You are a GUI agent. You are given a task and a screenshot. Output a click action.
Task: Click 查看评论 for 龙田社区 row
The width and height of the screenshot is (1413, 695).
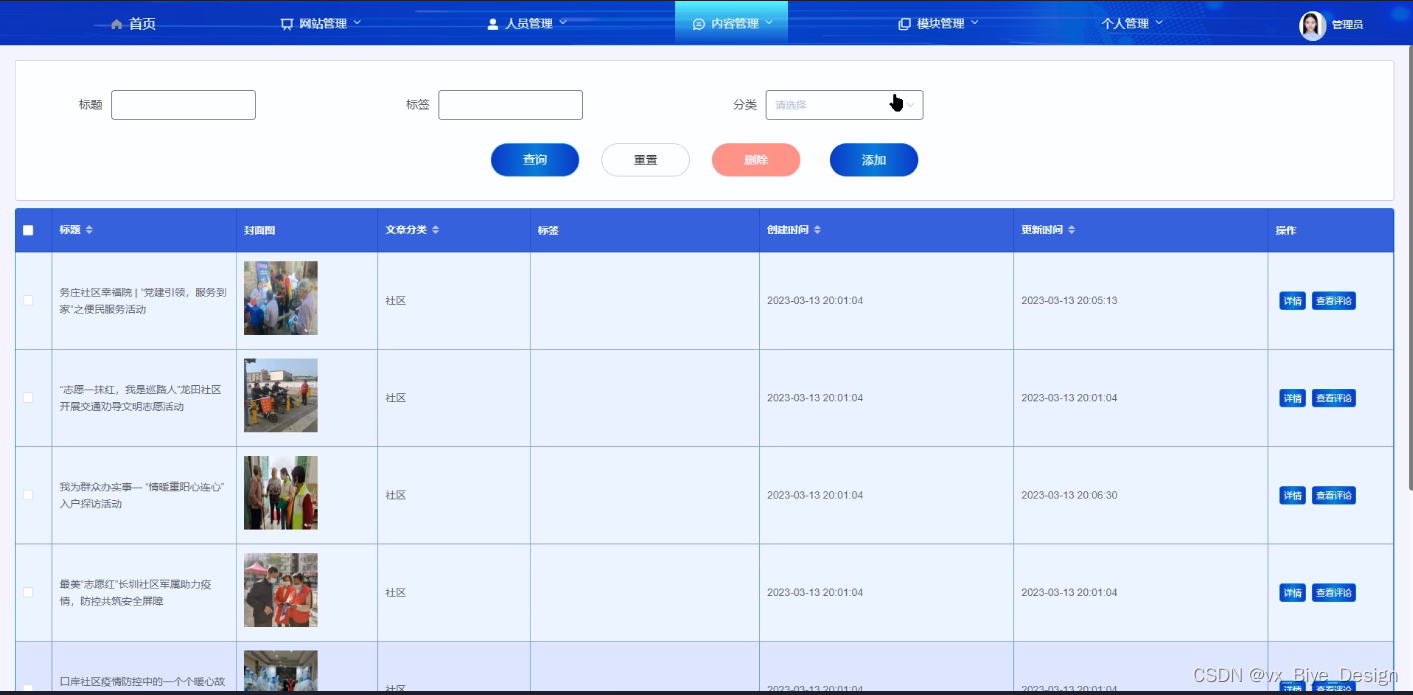point(1334,398)
